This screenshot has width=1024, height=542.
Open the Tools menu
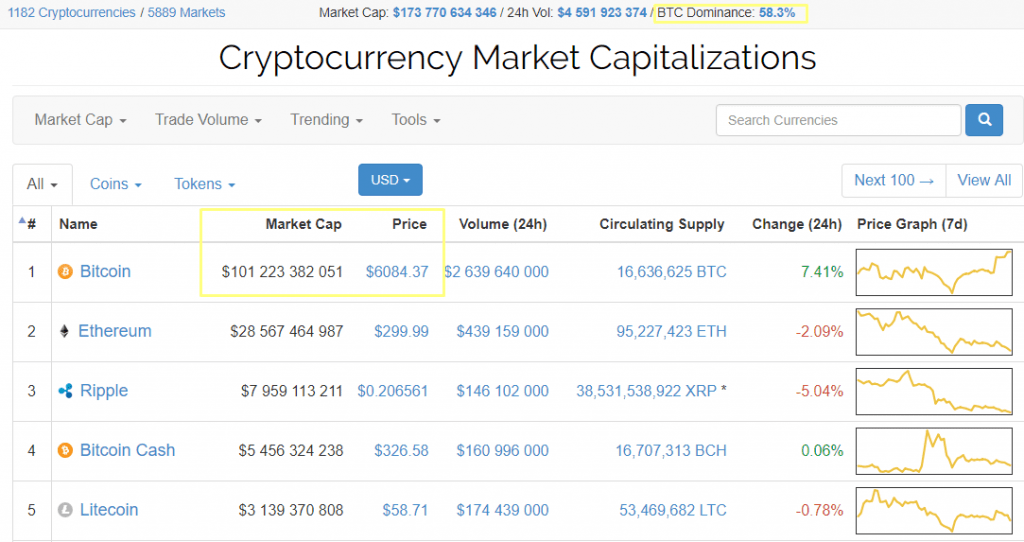415,120
